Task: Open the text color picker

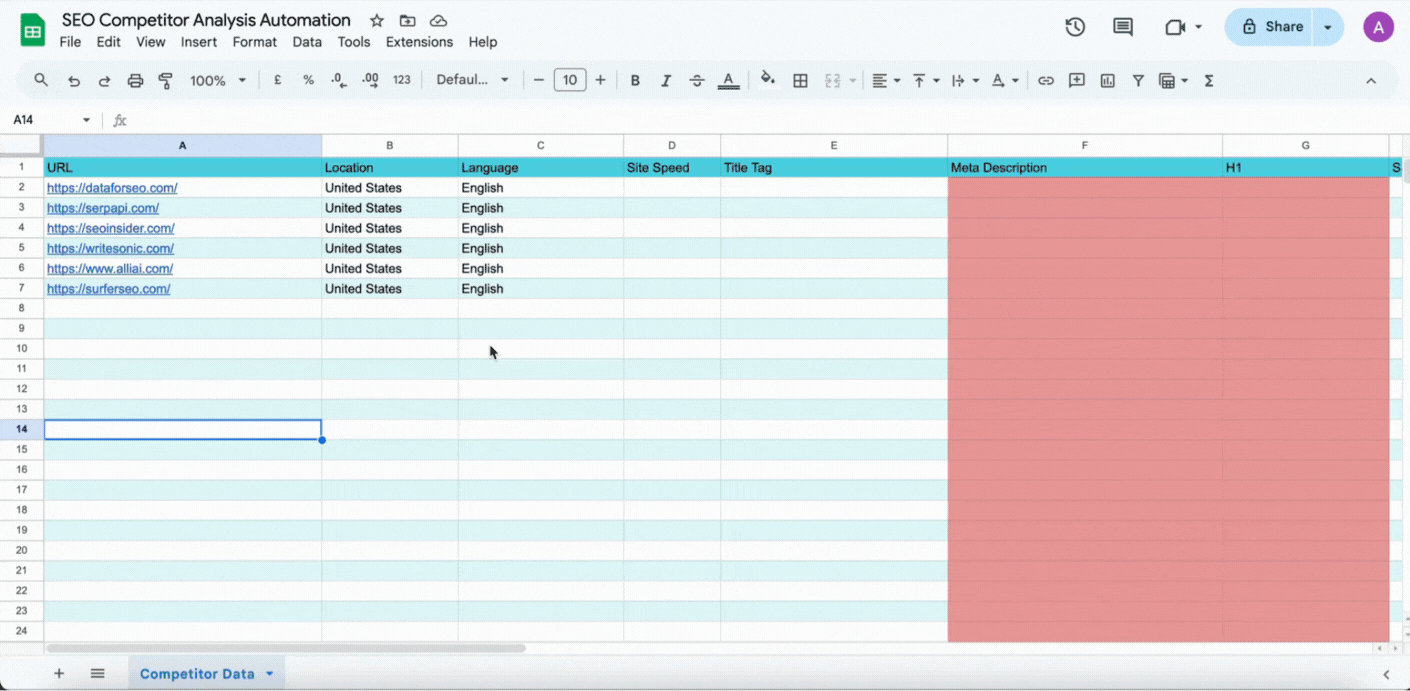Action: coord(728,80)
